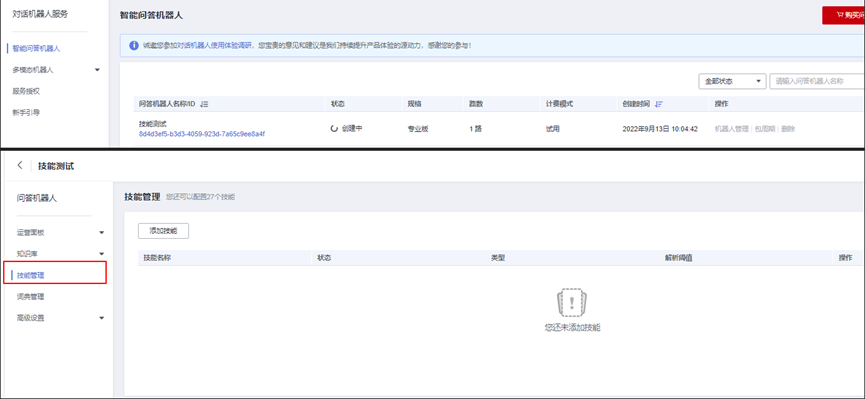Click the empty-state exclamation icon

click(572, 302)
